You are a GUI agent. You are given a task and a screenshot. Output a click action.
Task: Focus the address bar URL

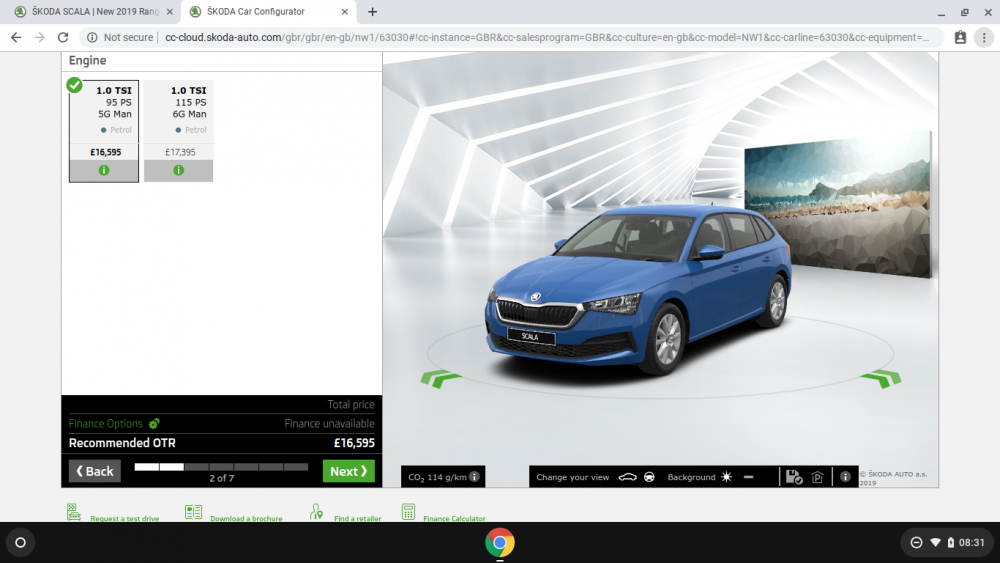547,38
